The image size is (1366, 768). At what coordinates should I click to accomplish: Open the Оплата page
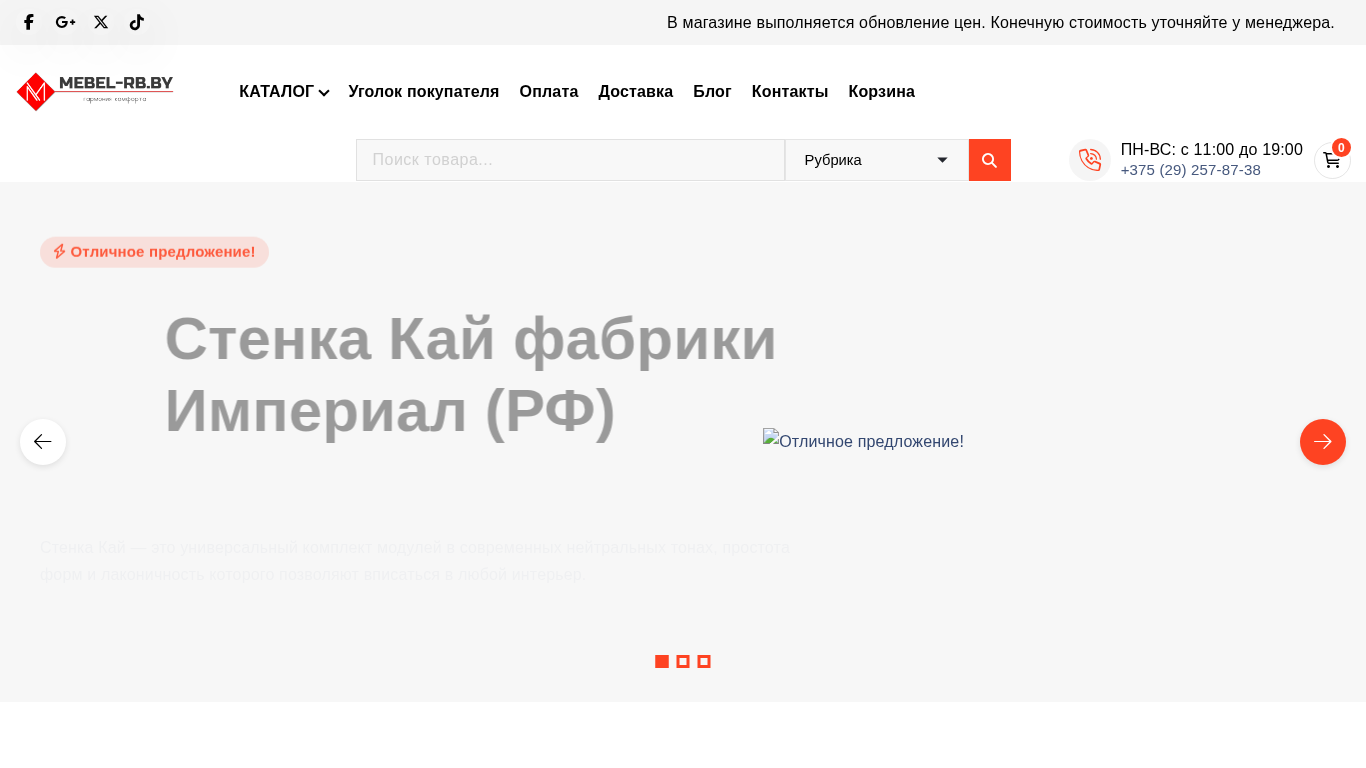pos(549,92)
